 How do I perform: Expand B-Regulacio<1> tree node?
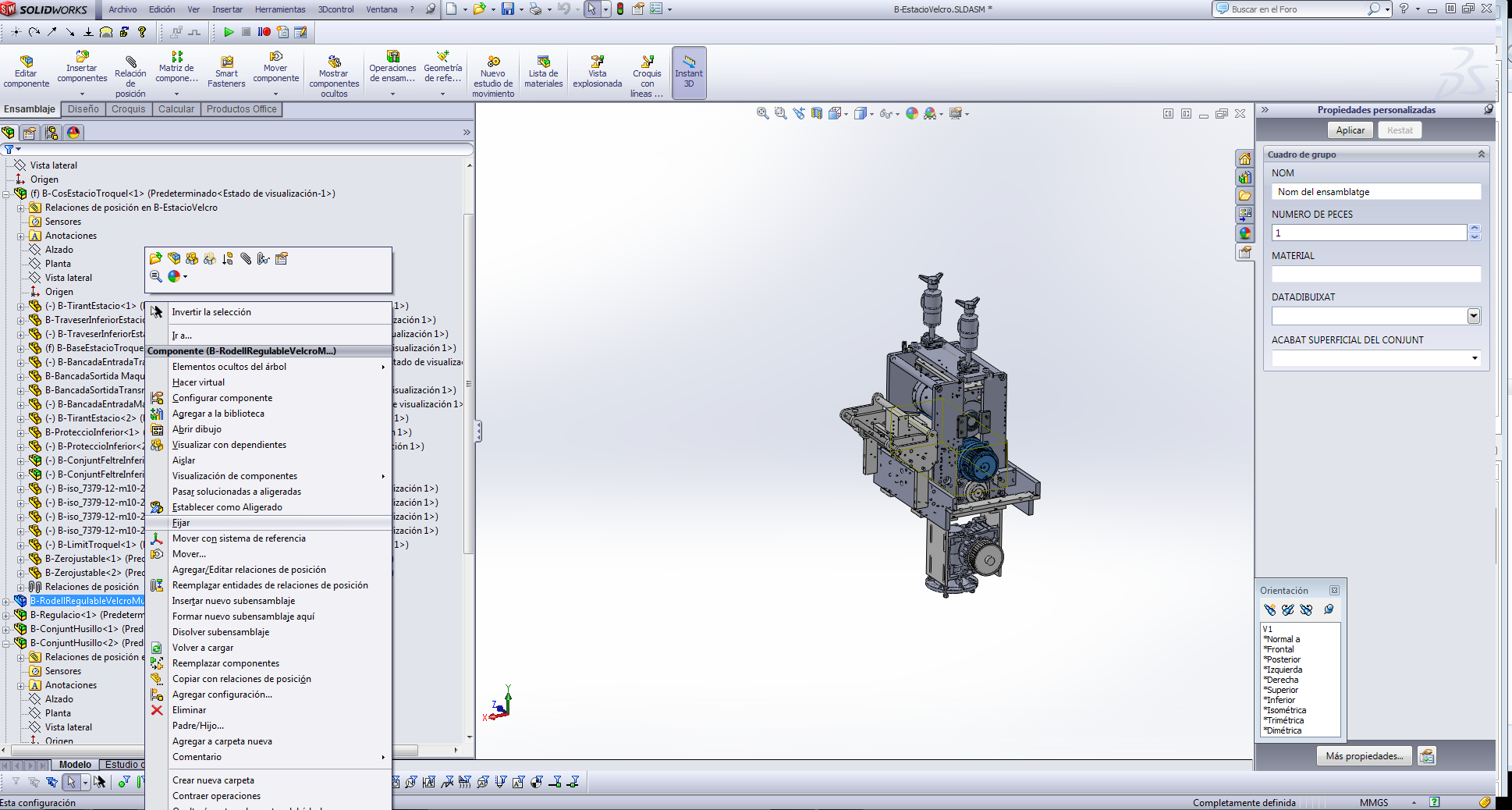tap(6, 615)
